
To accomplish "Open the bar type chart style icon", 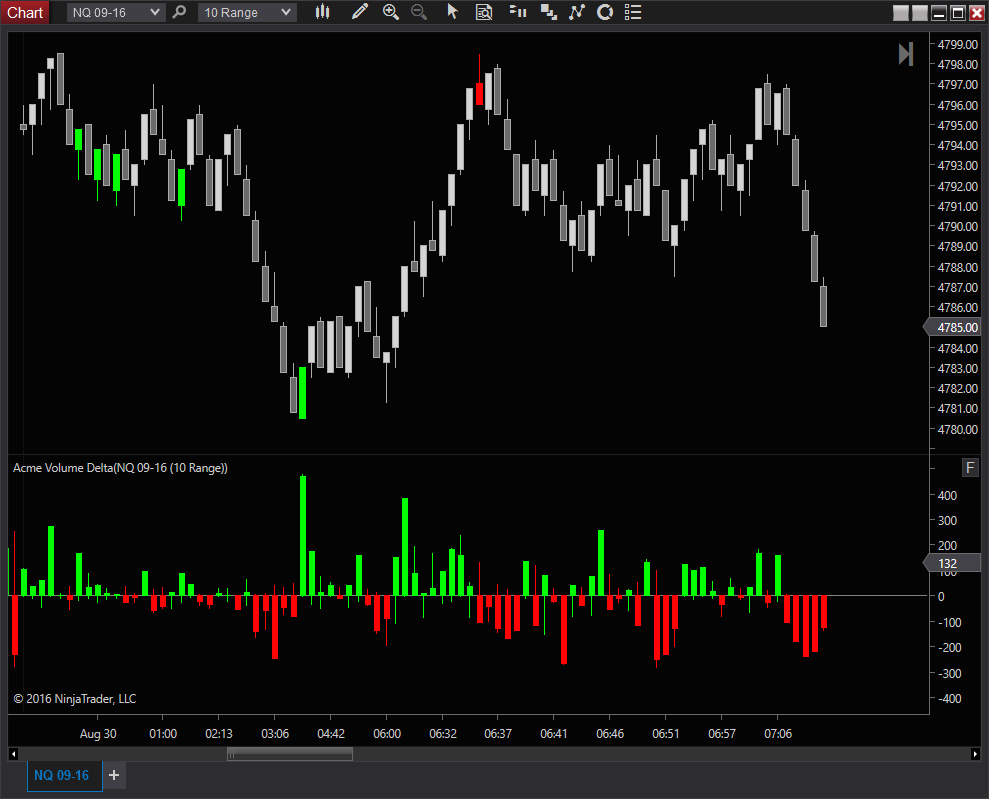I will click(322, 12).
